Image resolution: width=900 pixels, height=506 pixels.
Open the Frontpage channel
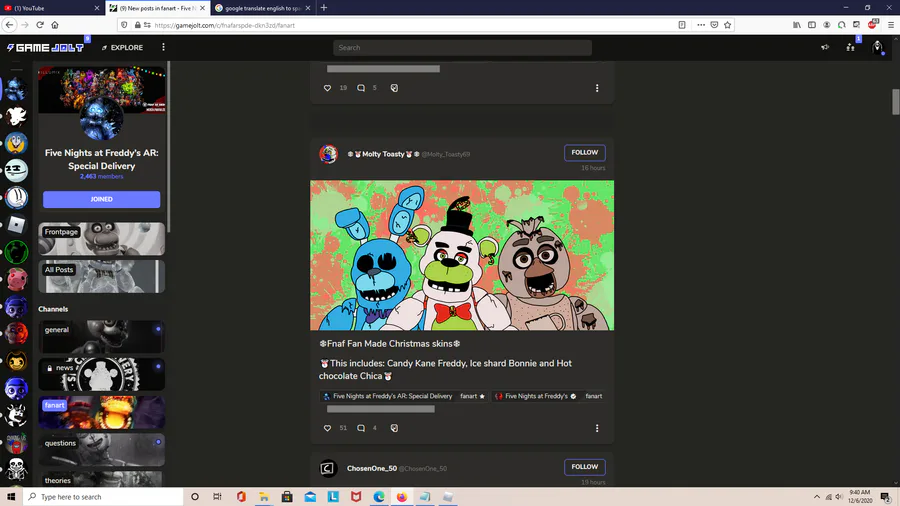click(102, 239)
